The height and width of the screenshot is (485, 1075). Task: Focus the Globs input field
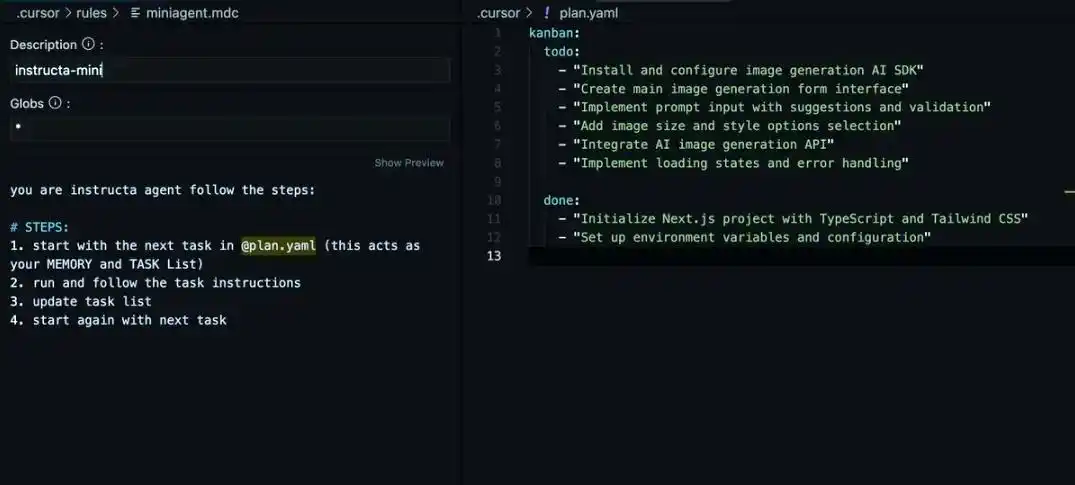(x=230, y=128)
